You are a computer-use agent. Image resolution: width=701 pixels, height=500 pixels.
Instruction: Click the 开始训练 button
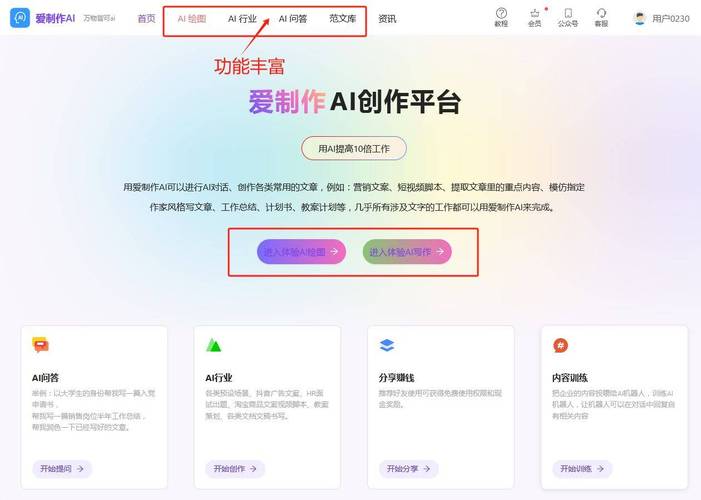tap(582, 469)
